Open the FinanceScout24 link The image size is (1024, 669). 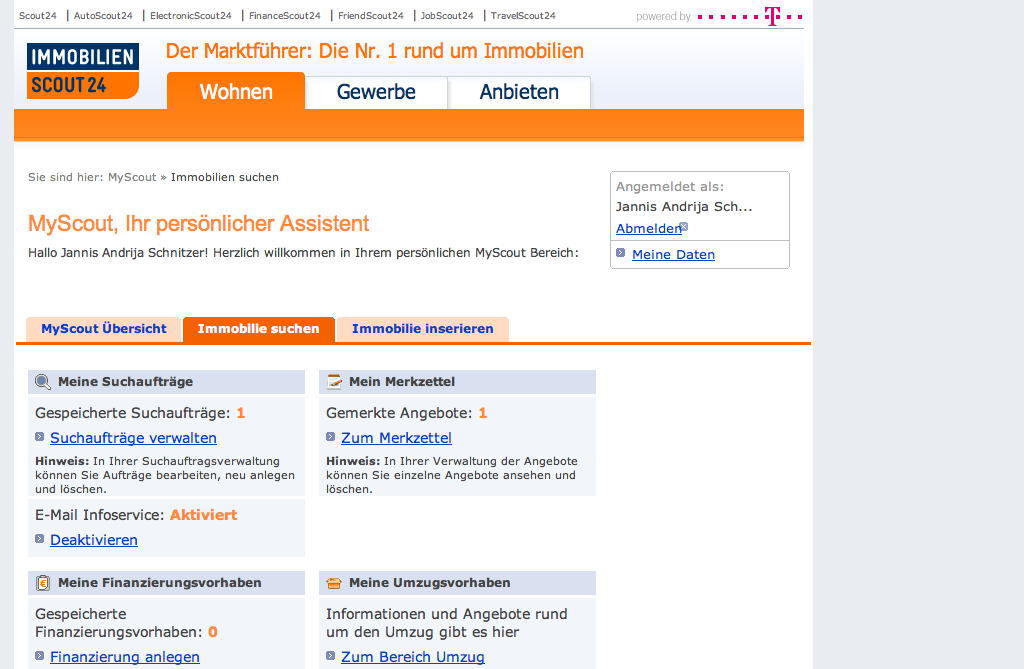point(285,16)
